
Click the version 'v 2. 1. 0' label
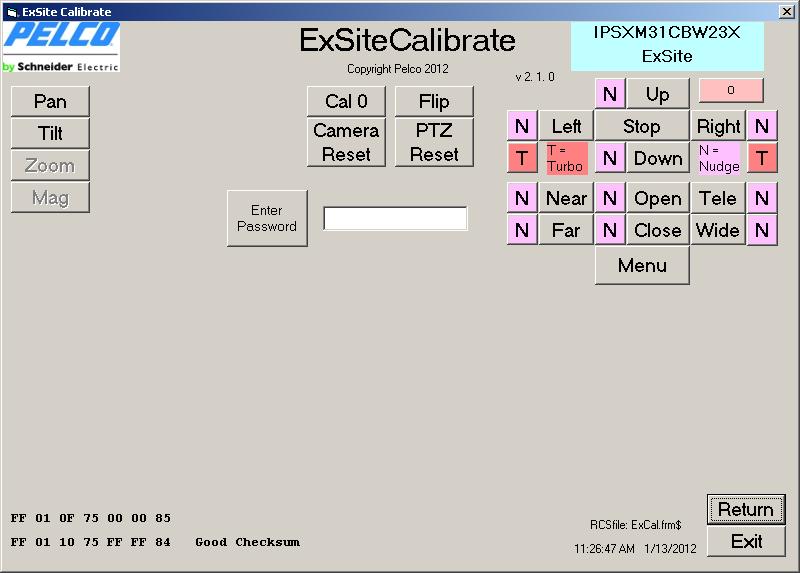535,77
